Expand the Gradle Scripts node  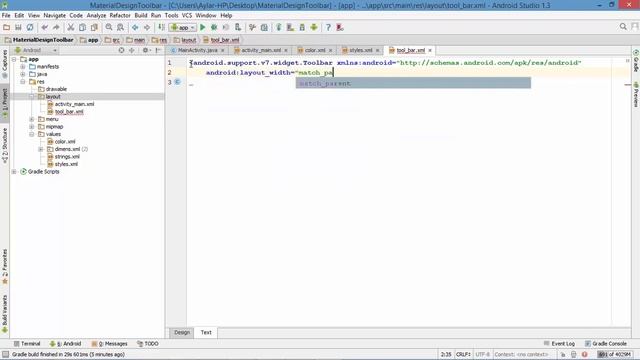[x=14, y=171]
